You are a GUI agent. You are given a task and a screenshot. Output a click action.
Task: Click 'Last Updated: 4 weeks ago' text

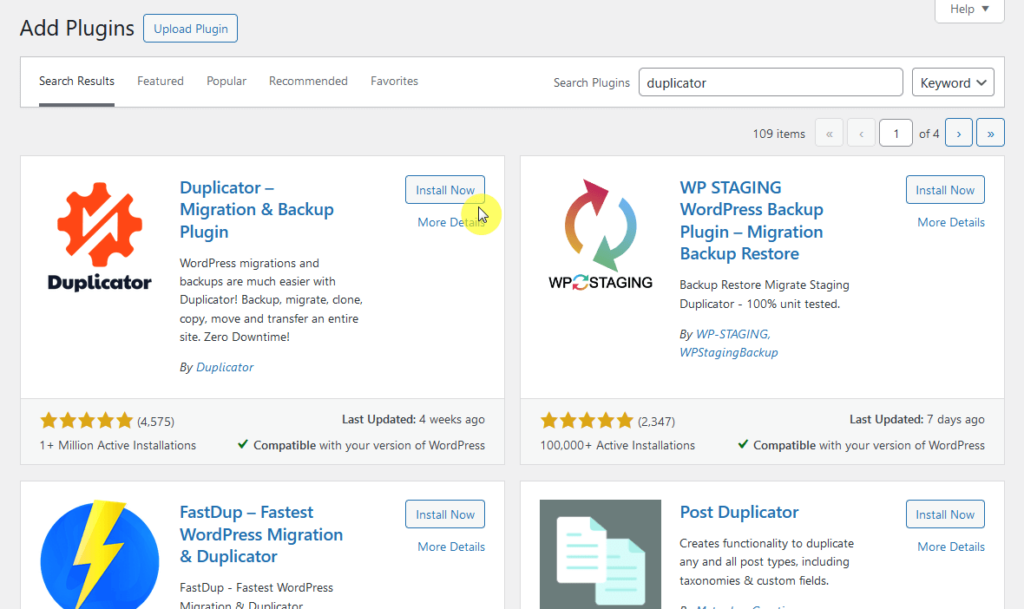[413, 420]
